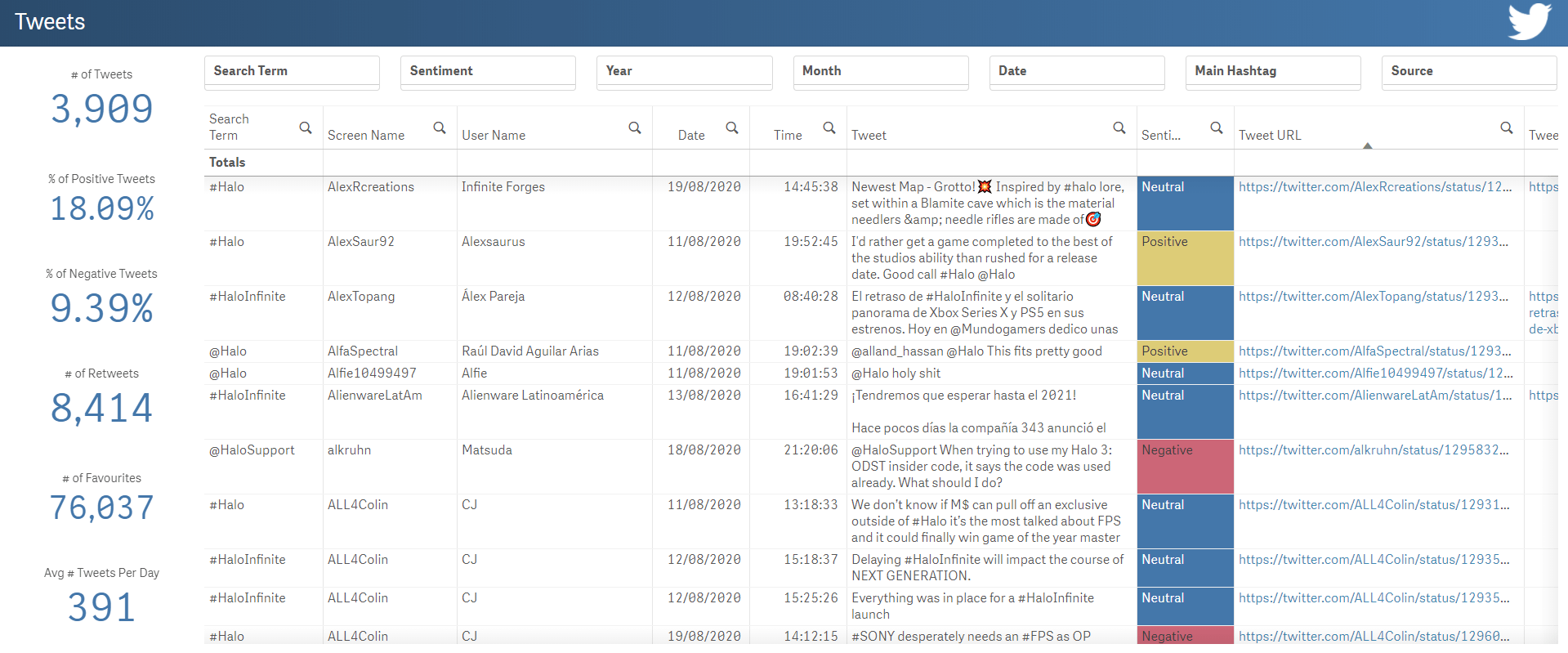
Task: Open the alkruhn tweet URL link
Action: pos(1374,450)
